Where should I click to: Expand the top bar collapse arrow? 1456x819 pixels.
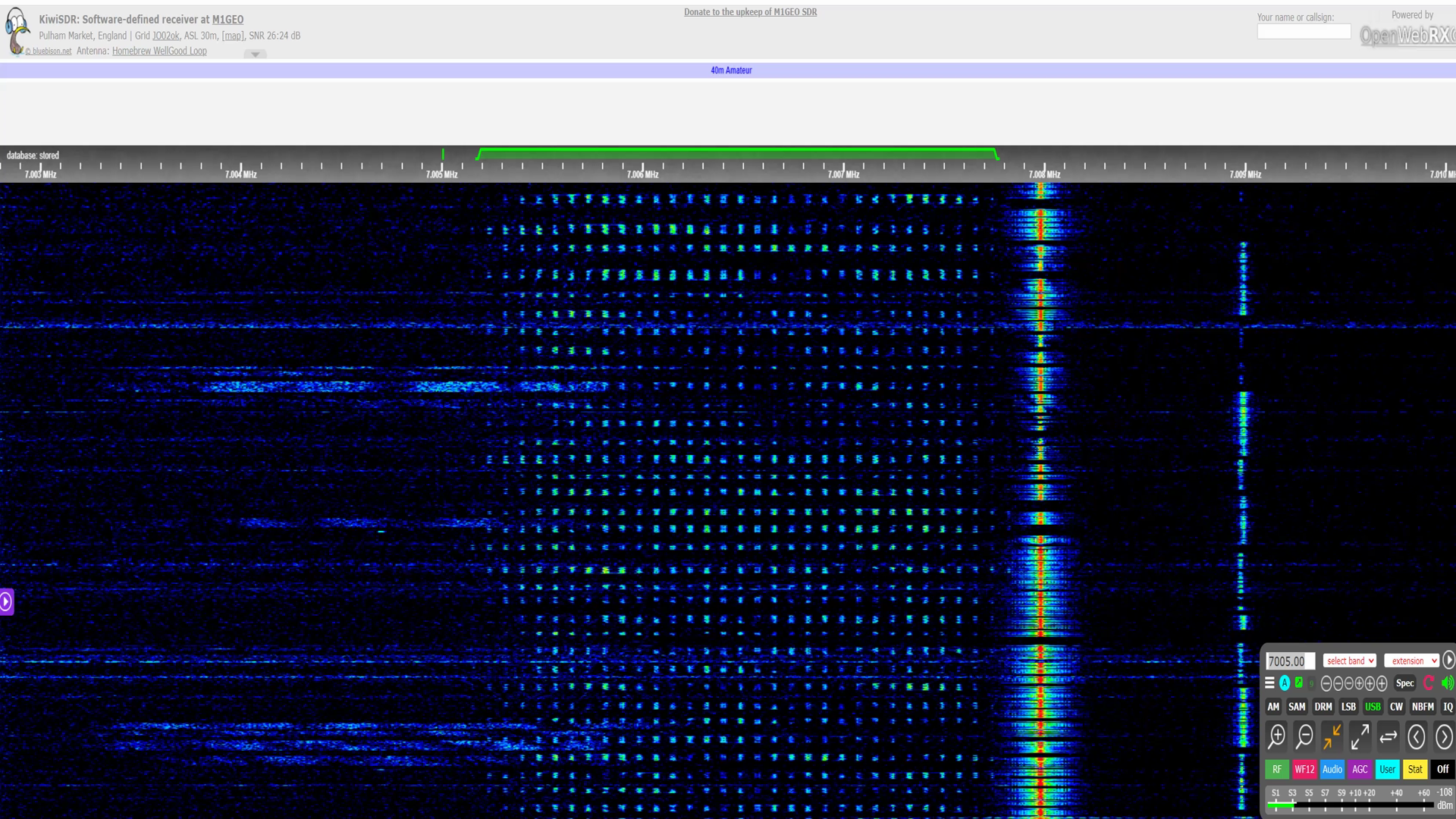tap(255, 55)
